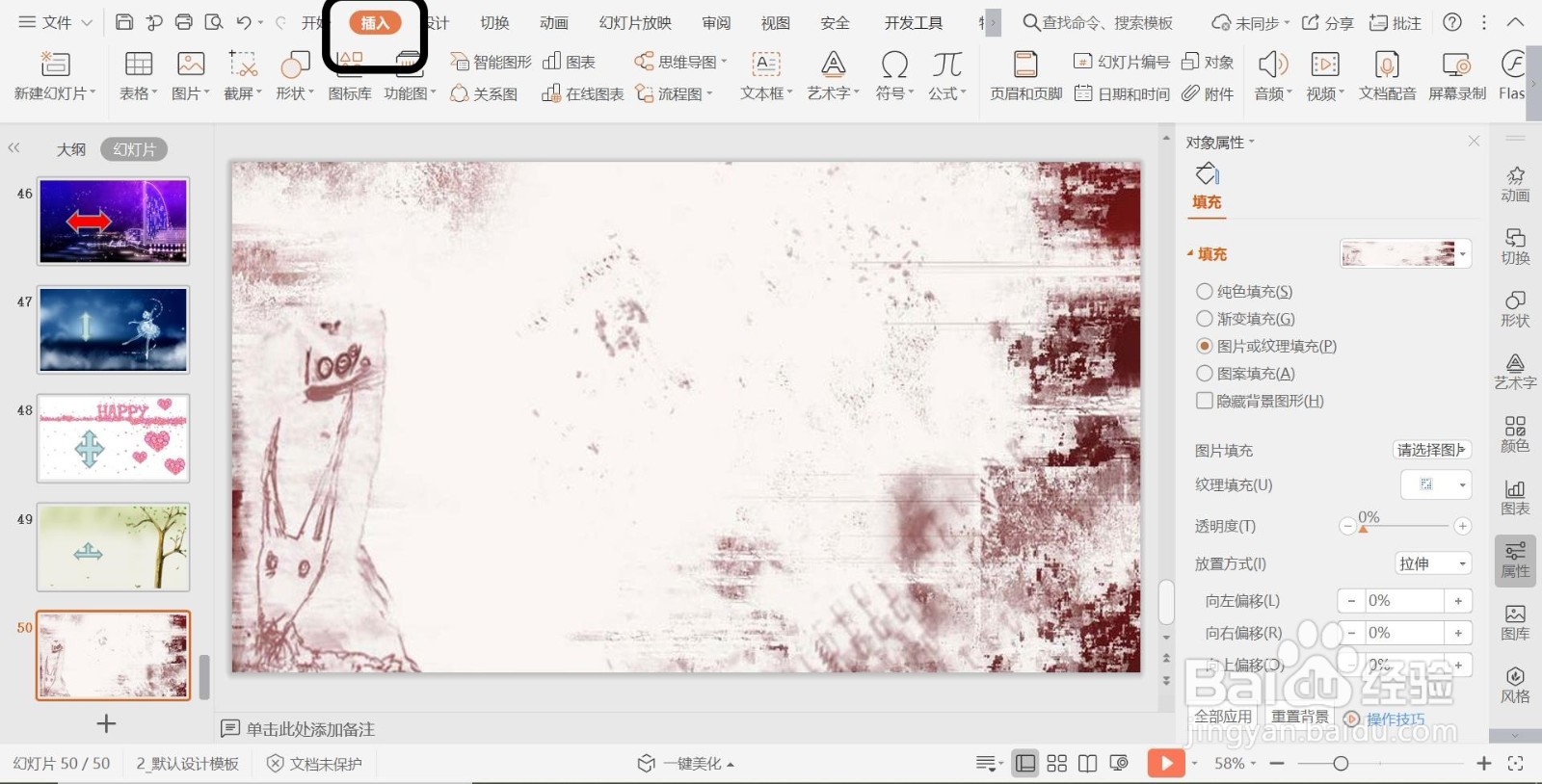This screenshot has width=1542, height=784.
Task: Click the save icon in quick toolbar
Action: [x=124, y=22]
